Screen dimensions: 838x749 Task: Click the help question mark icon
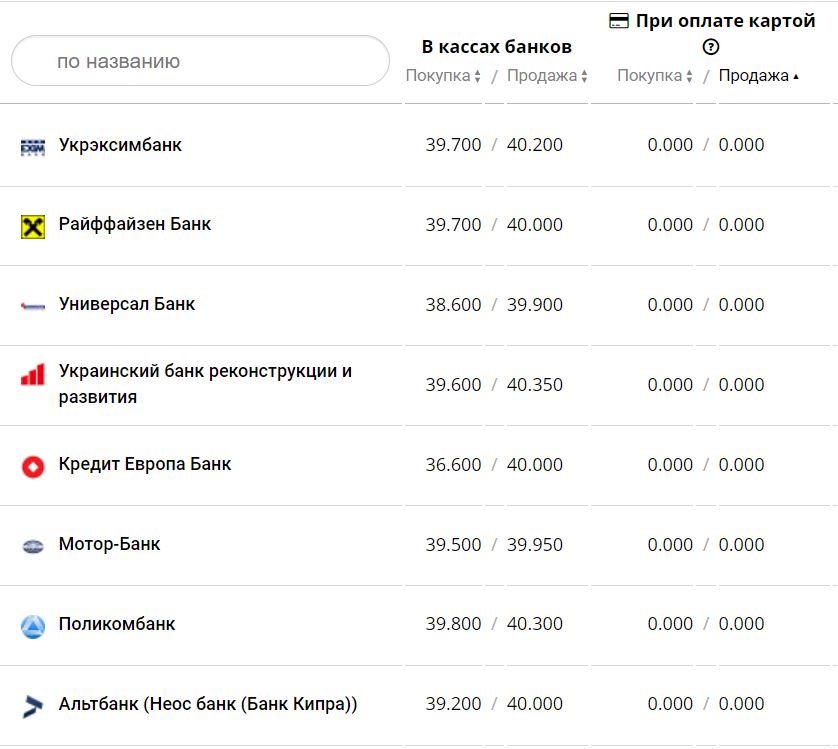click(711, 47)
